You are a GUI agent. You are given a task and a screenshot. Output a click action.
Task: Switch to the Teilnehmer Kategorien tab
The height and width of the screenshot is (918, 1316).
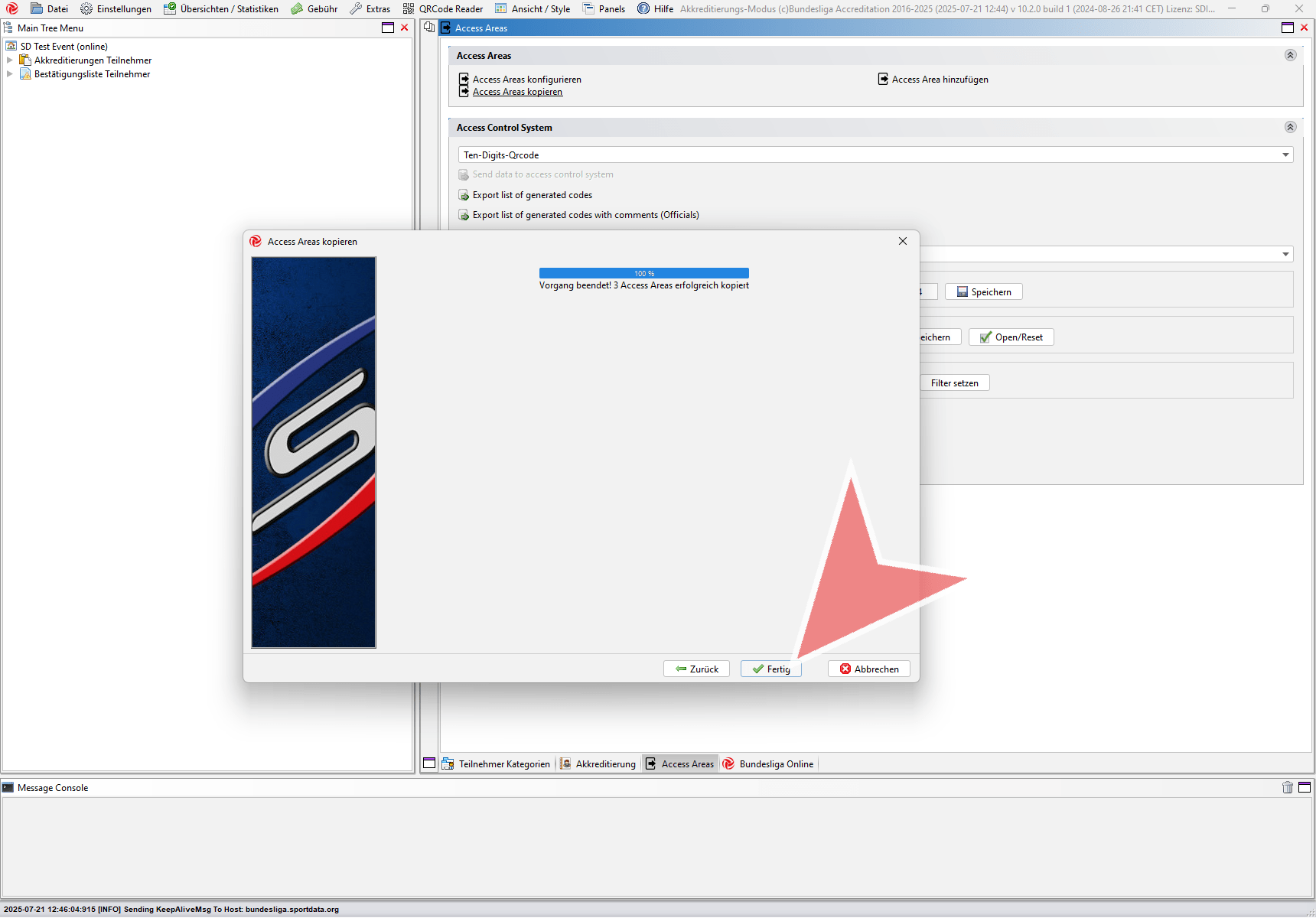click(x=497, y=763)
